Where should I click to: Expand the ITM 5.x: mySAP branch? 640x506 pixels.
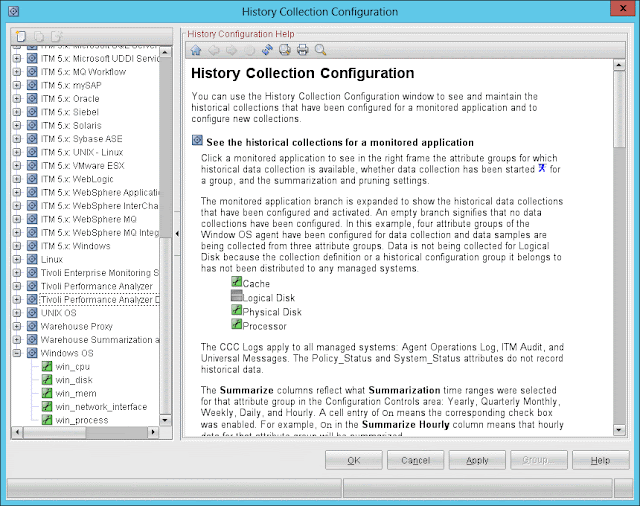point(17,85)
